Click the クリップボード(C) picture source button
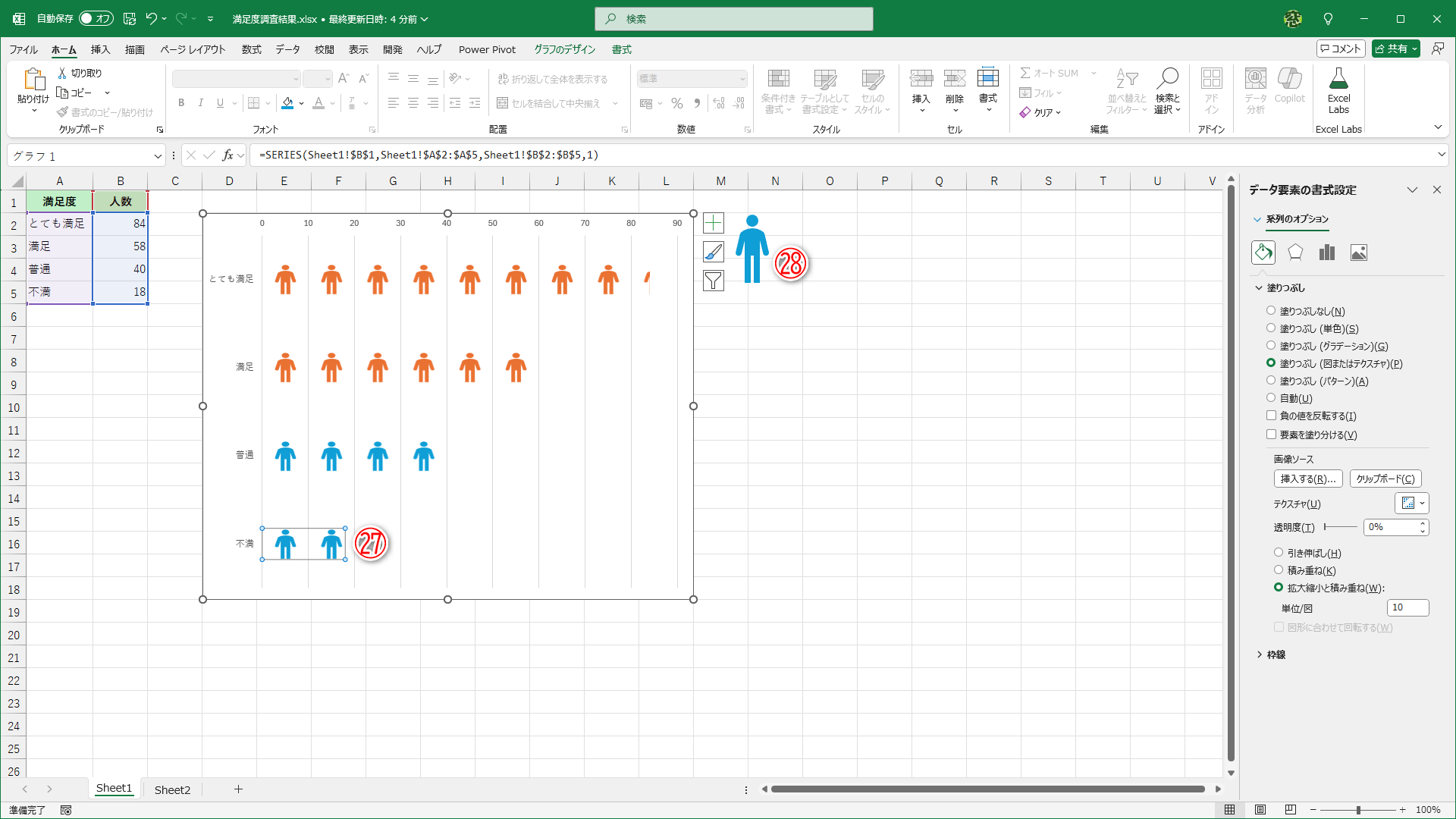The height and width of the screenshot is (819, 1456). click(1385, 479)
